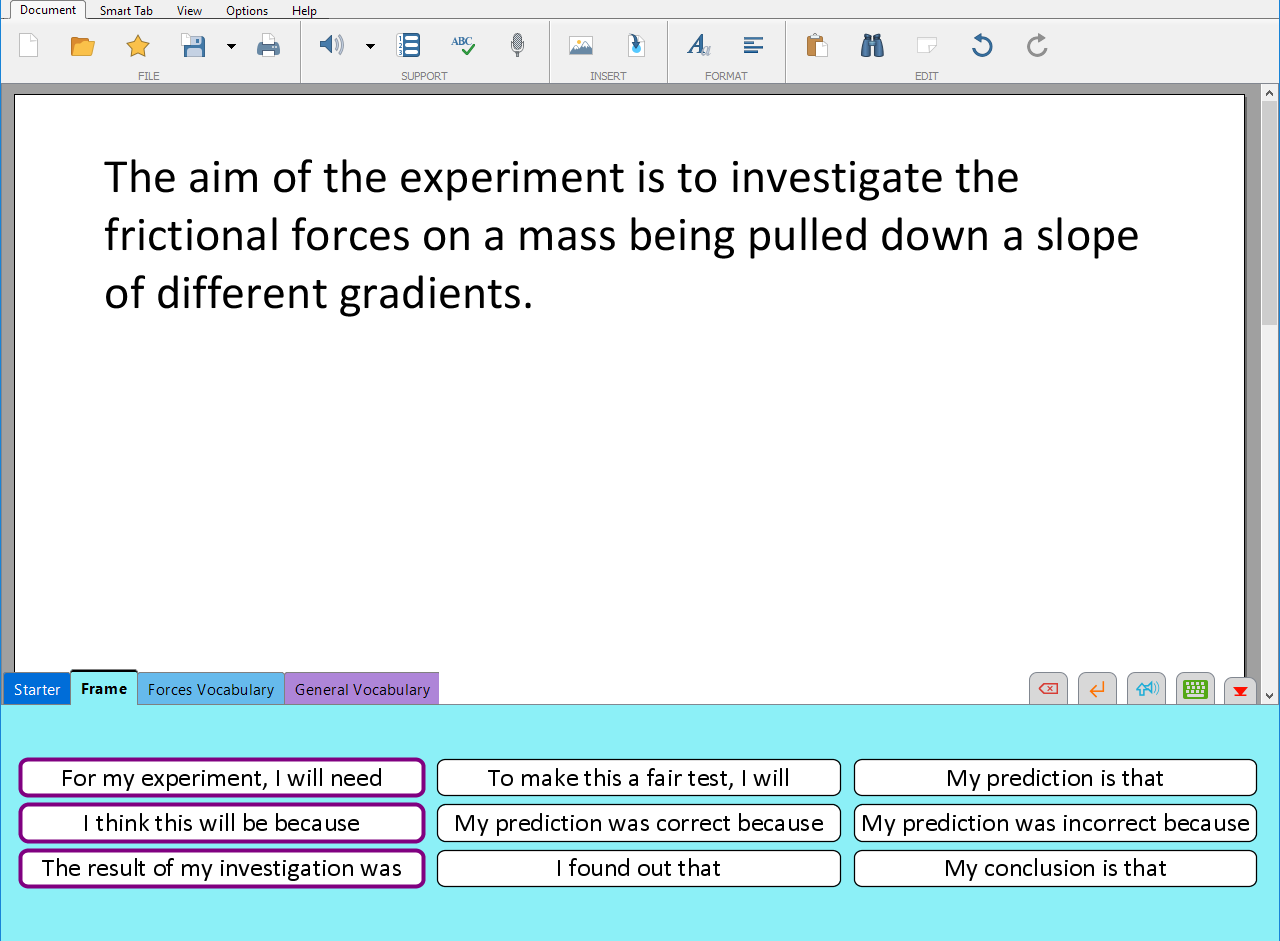Viewport: 1280px width, 941px height.
Task: Toggle the speak Clicker Set speaker icon
Action: (1146, 689)
